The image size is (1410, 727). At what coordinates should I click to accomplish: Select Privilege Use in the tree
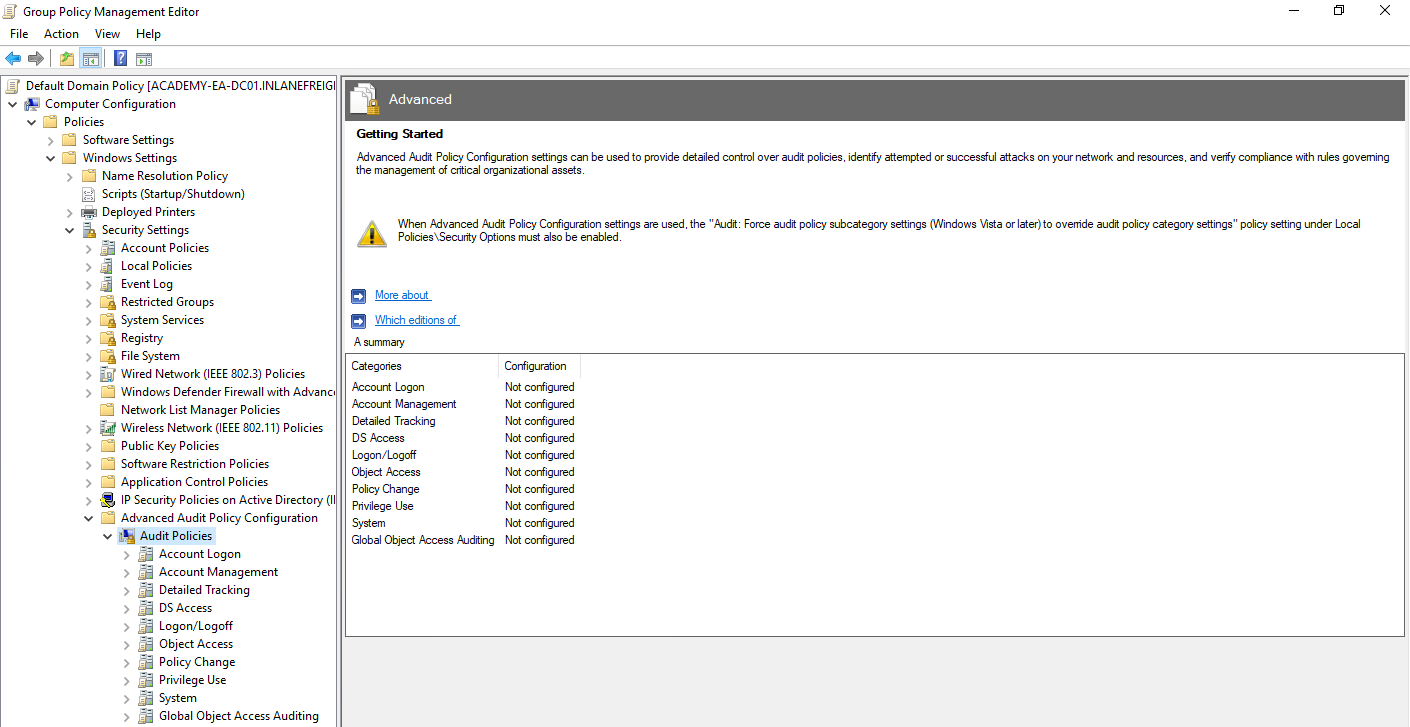pos(192,680)
